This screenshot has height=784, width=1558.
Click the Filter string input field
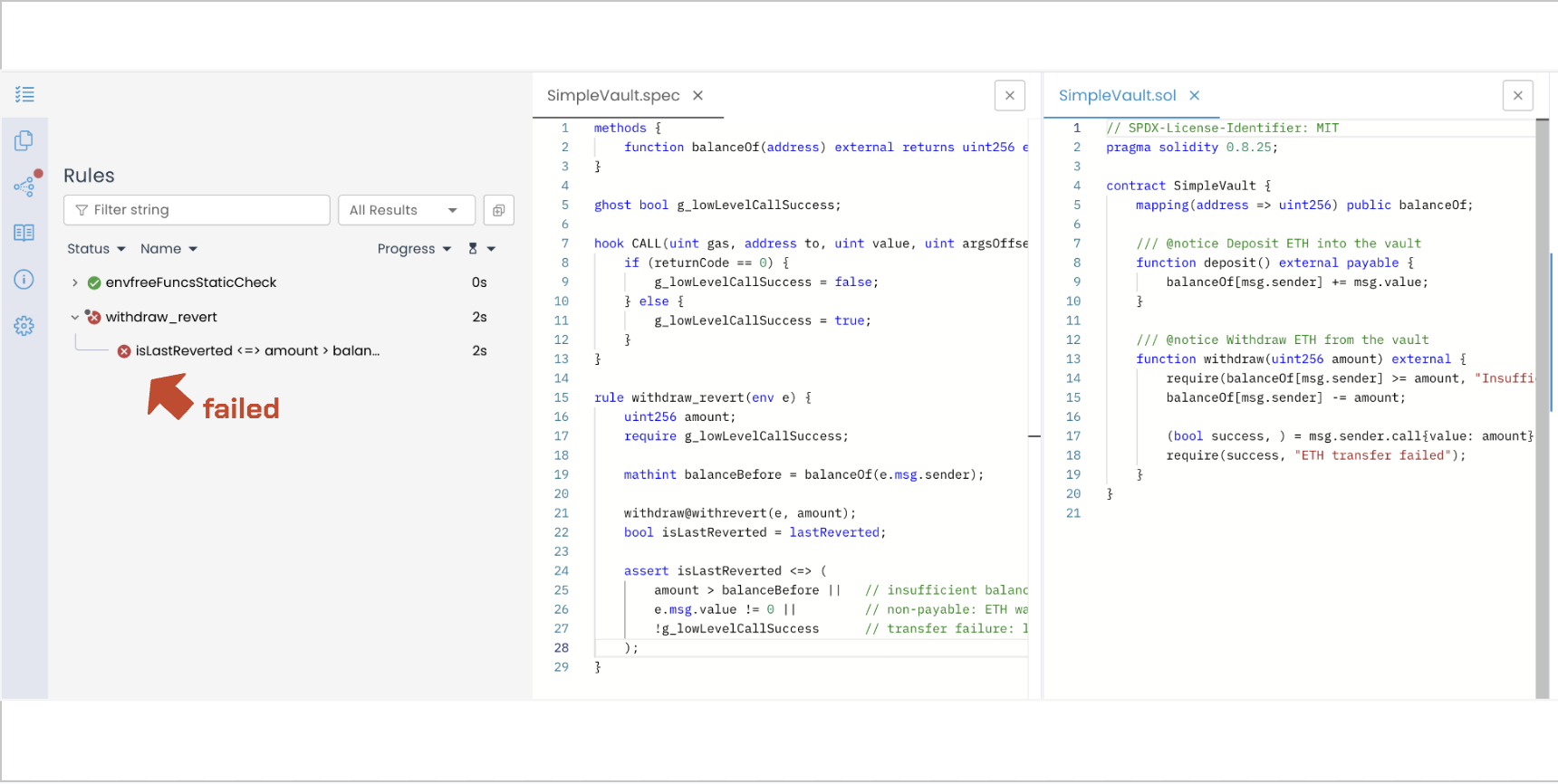click(197, 210)
